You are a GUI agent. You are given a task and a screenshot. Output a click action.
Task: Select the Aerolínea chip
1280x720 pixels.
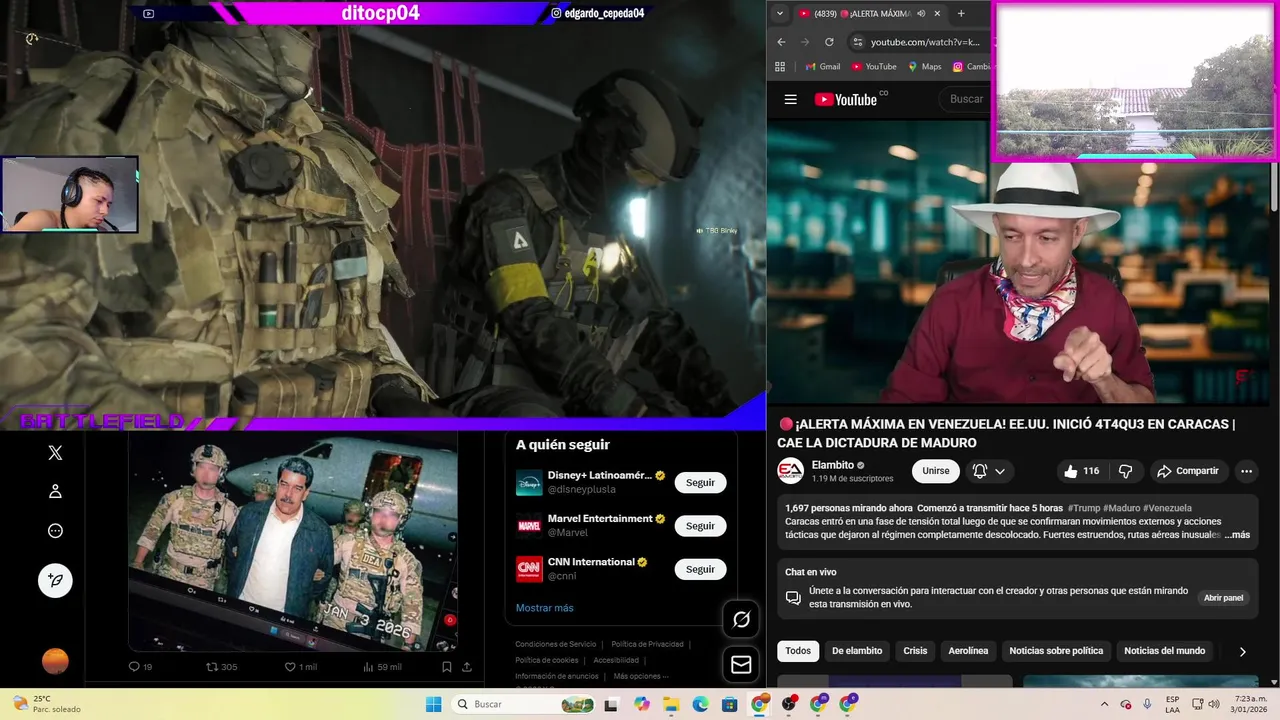[x=968, y=651]
